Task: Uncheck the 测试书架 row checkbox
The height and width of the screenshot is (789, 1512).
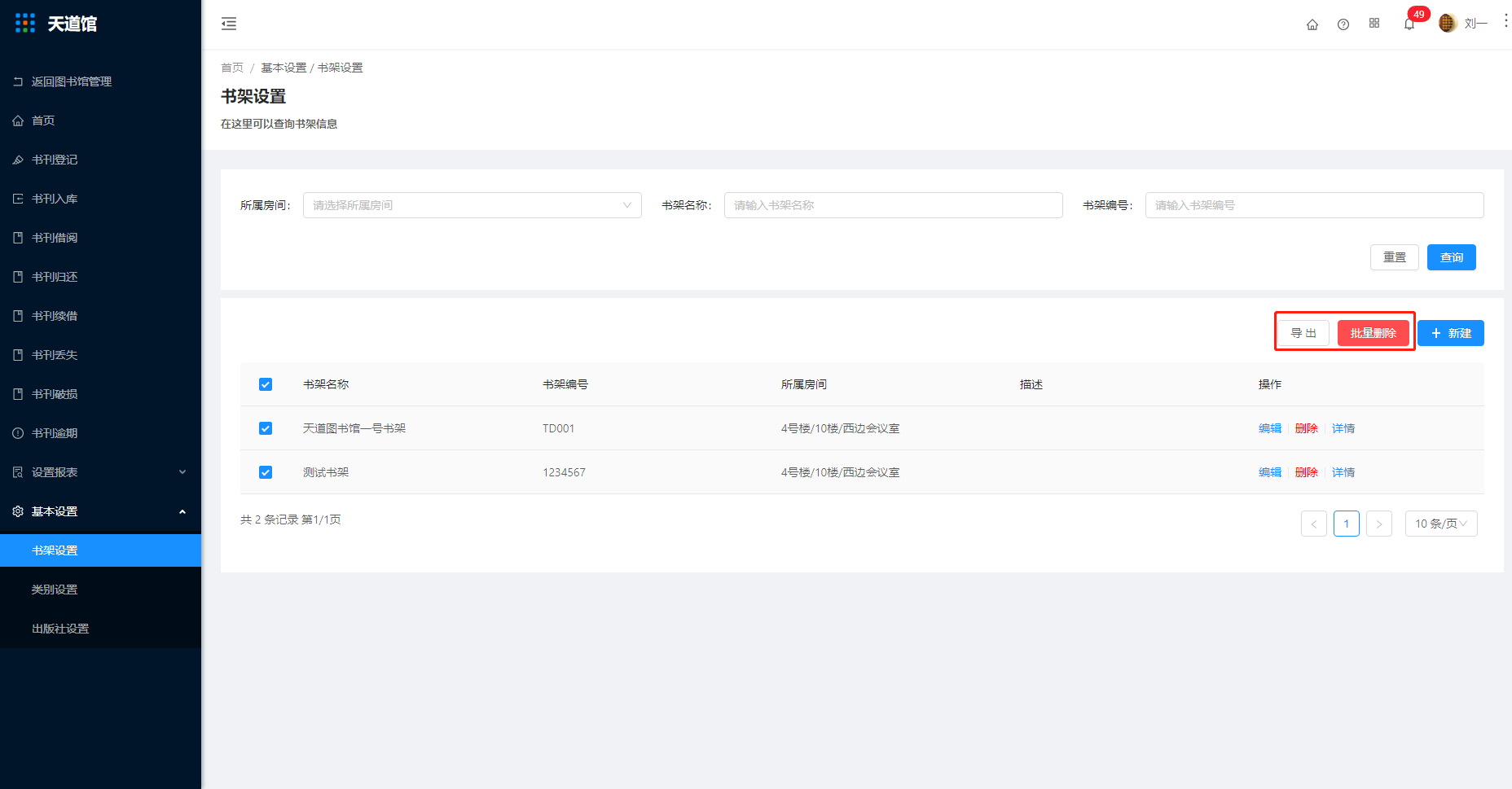Action: click(x=266, y=472)
